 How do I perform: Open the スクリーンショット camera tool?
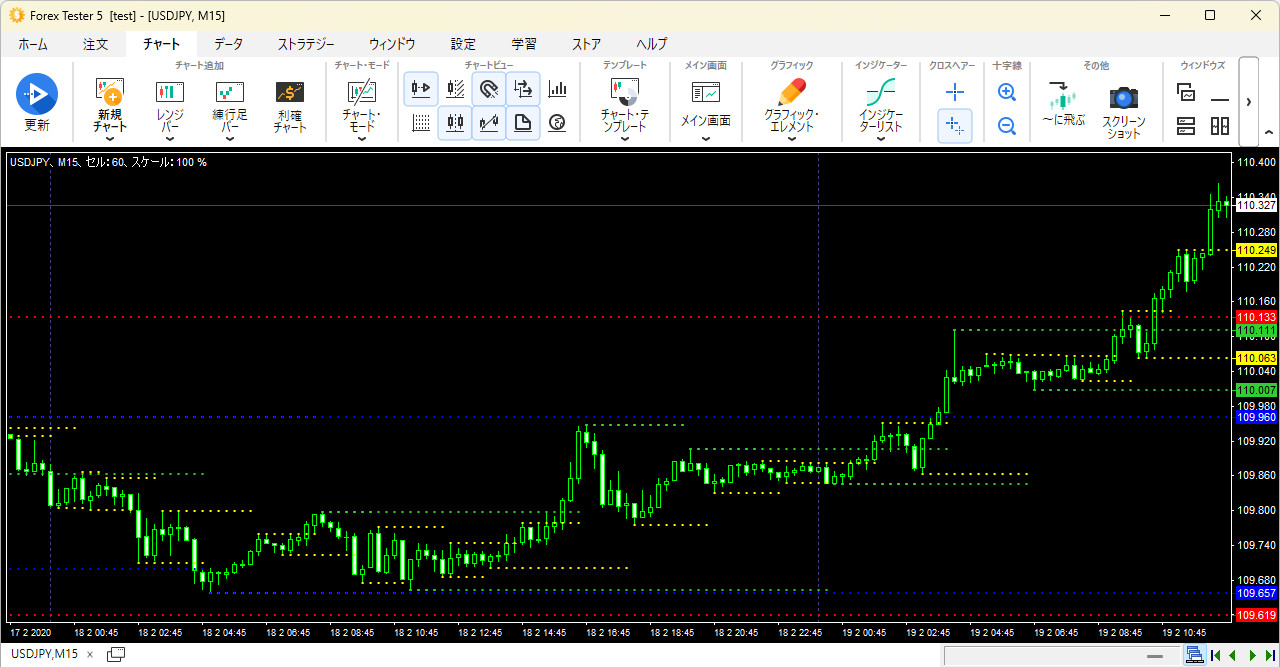[x=1124, y=108]
